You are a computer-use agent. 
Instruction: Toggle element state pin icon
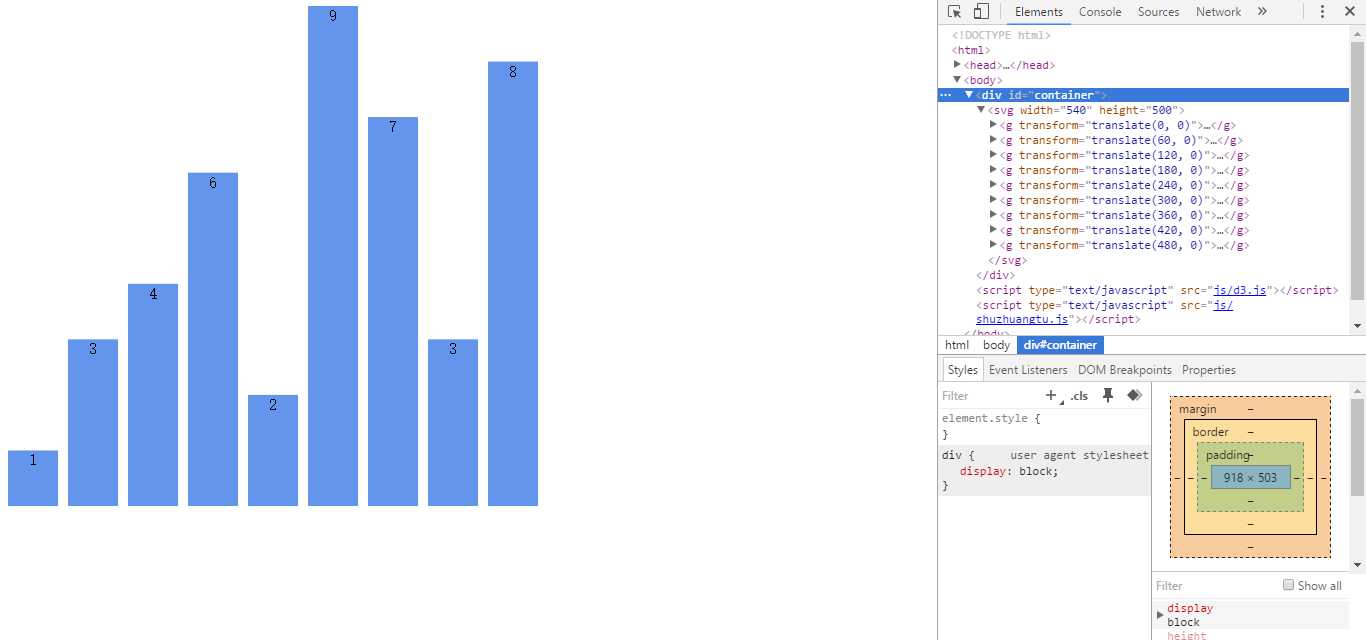click(1107, 396)
